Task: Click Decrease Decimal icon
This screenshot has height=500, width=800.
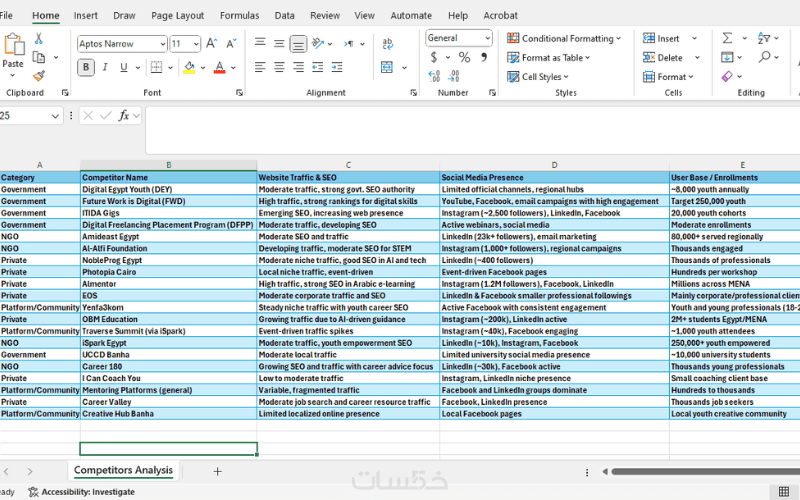Action: 454,77
